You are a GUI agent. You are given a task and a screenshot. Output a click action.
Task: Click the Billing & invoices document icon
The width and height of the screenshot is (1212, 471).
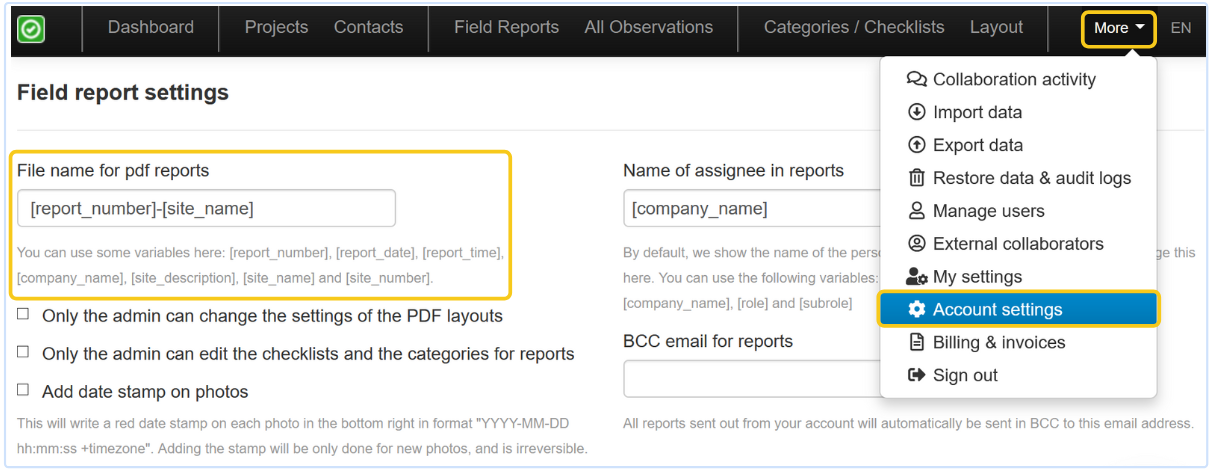[x=916, y=343]
